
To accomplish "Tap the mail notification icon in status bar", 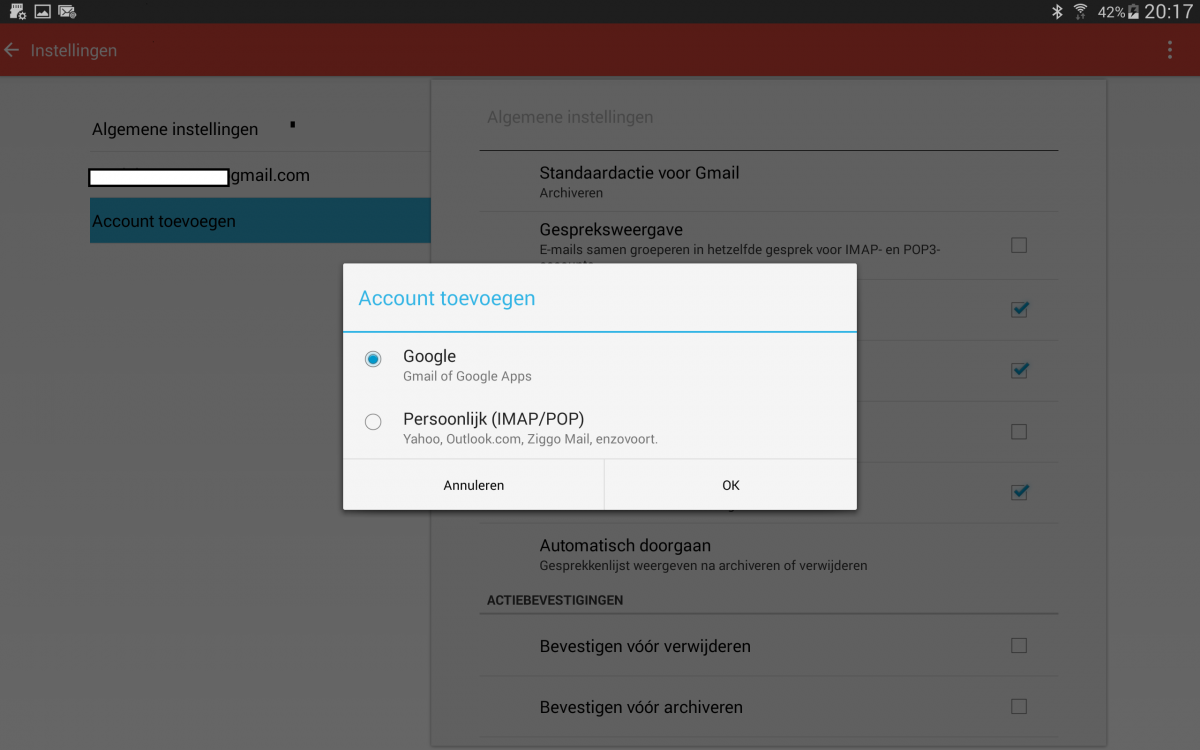I will click(x=67, y=12).
